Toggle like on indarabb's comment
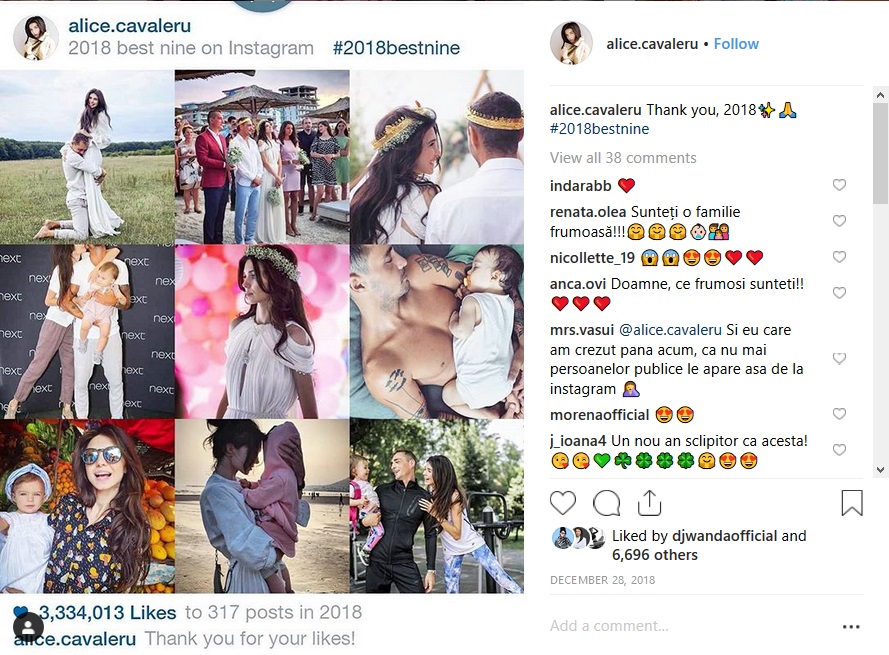The height and width of the screenshot is (655, 889). point(839,185)
